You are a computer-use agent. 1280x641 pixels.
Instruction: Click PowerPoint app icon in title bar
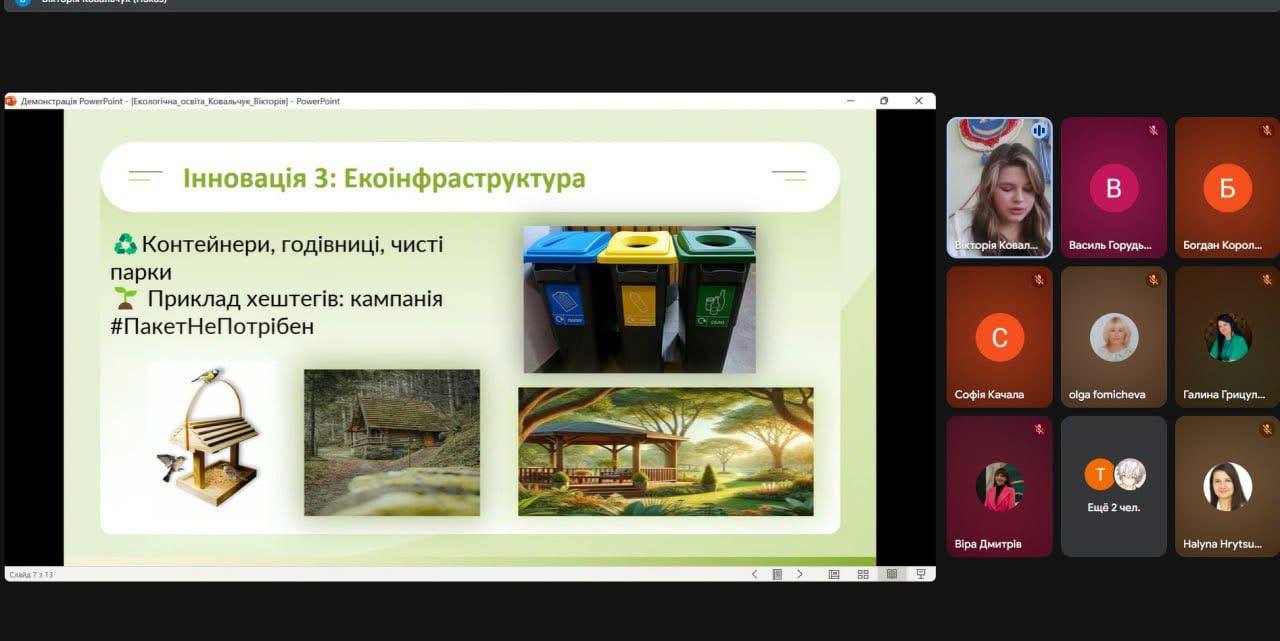11,101
